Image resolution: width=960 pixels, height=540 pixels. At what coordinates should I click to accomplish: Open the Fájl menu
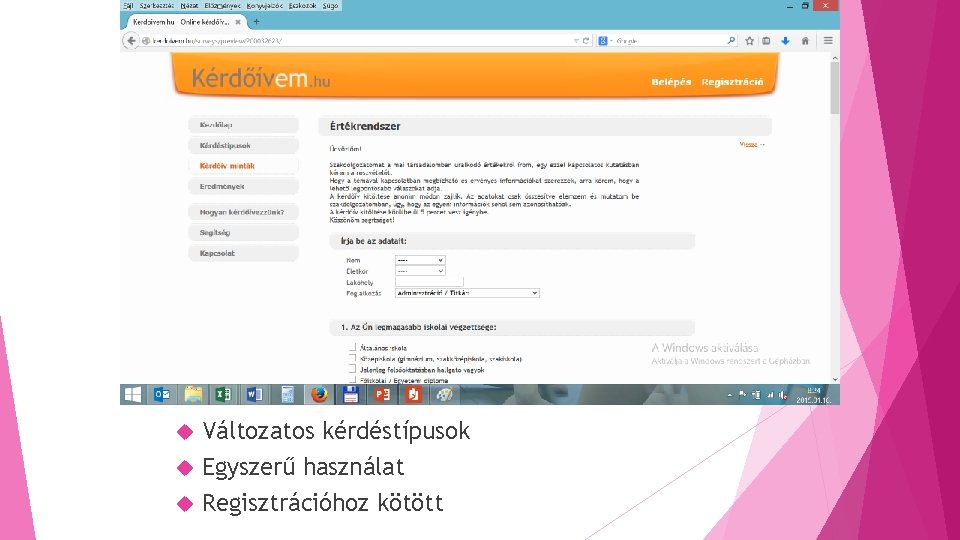pos(128,6)
